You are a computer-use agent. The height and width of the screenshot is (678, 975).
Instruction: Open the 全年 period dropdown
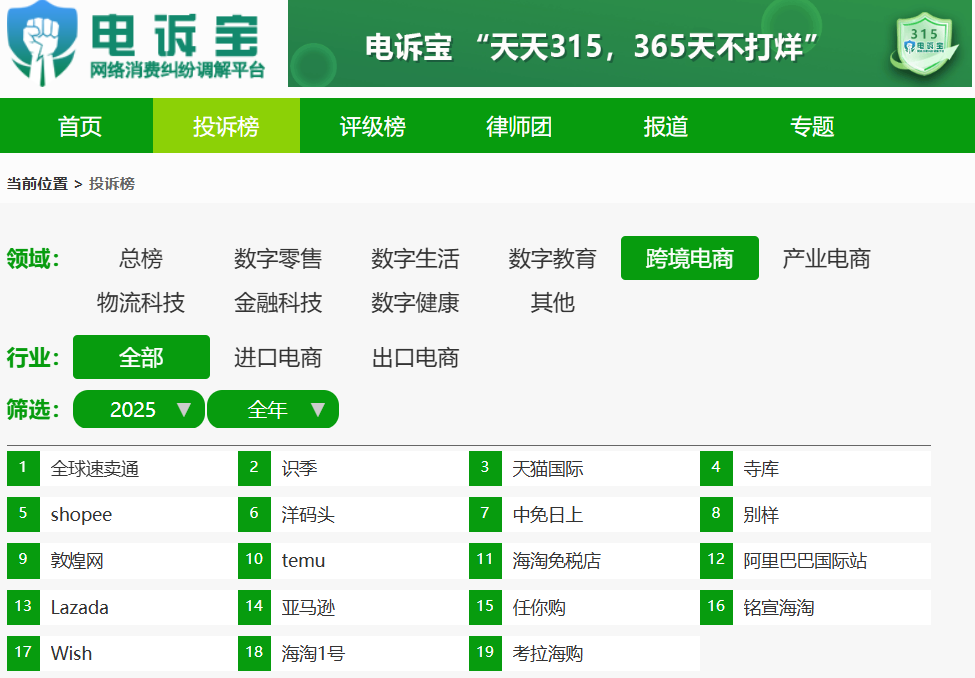point(273,409)
